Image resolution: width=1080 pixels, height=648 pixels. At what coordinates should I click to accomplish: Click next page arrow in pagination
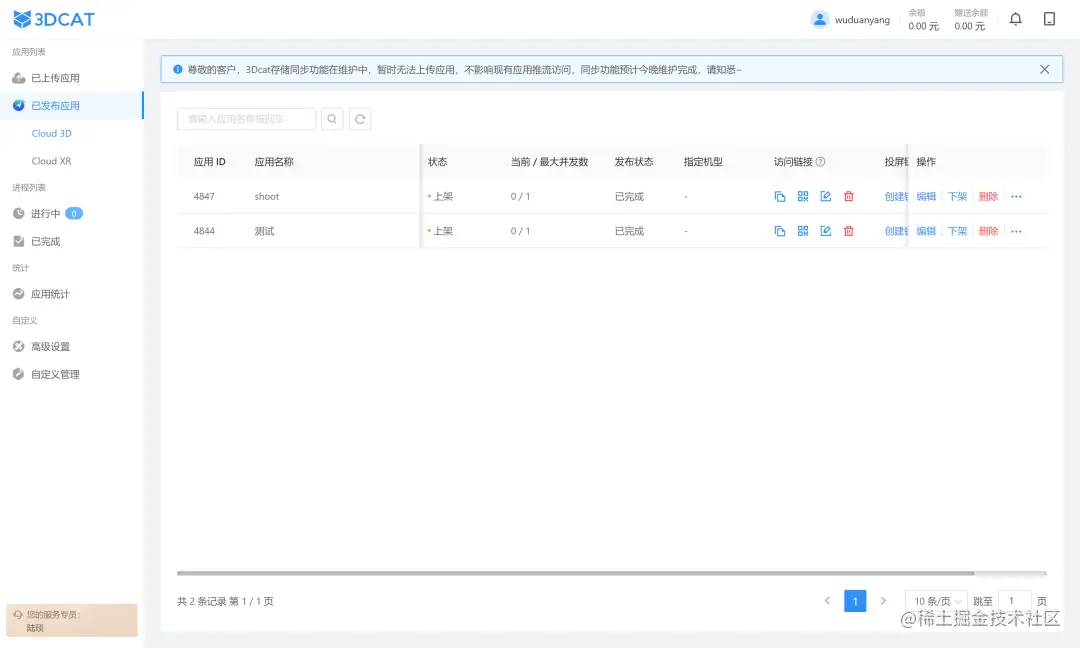[x=883, y=600]
